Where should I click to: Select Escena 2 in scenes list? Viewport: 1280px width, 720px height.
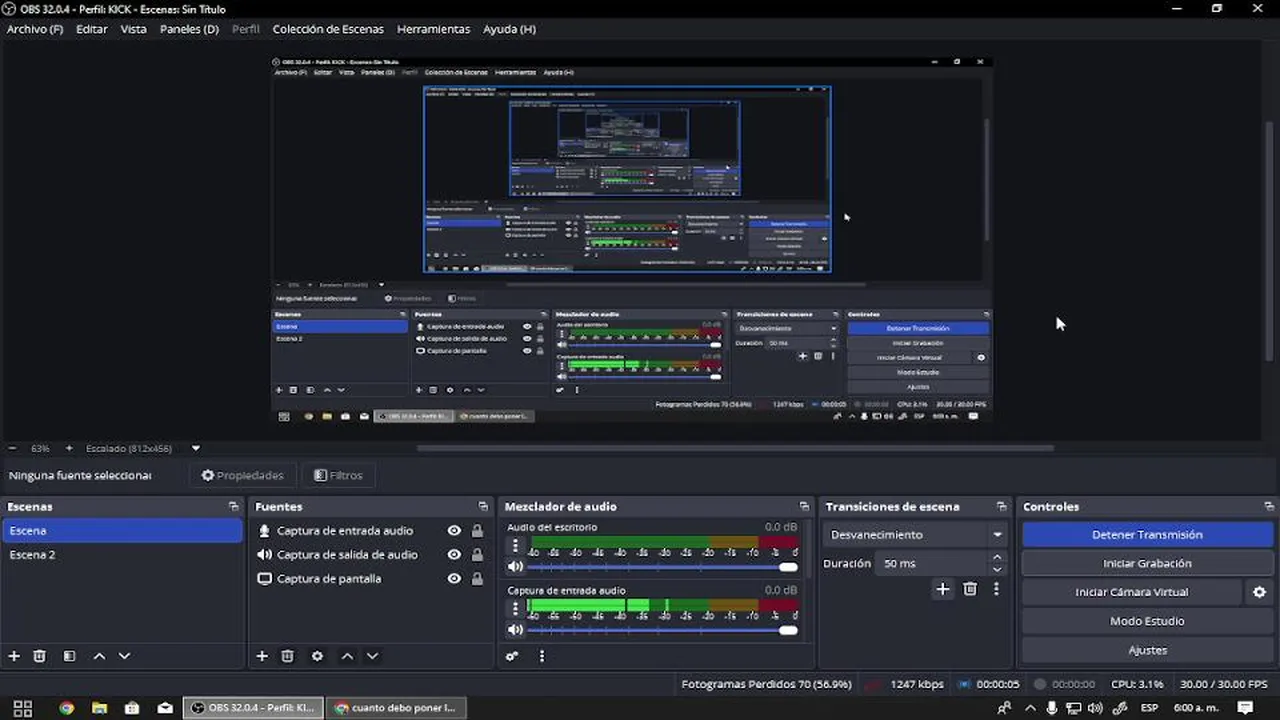122,555
